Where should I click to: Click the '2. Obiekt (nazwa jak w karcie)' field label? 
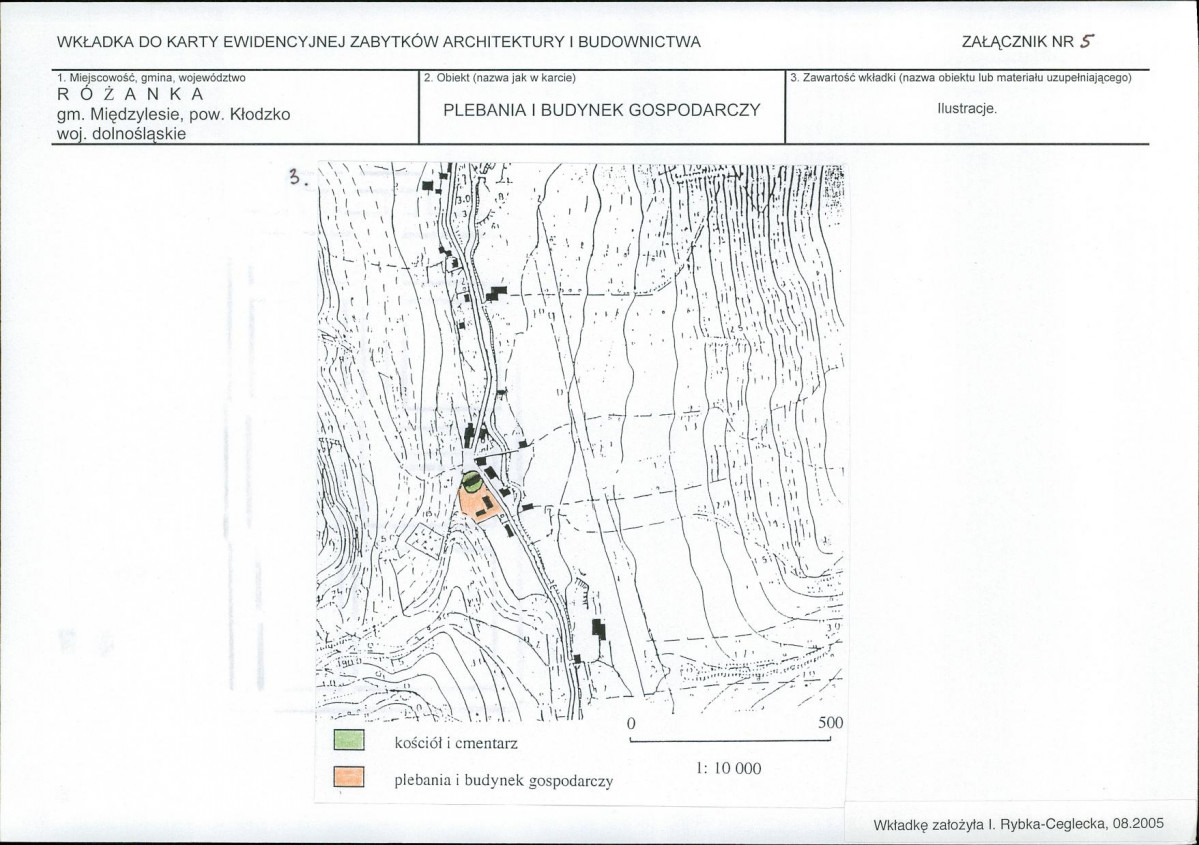[499, 77]
